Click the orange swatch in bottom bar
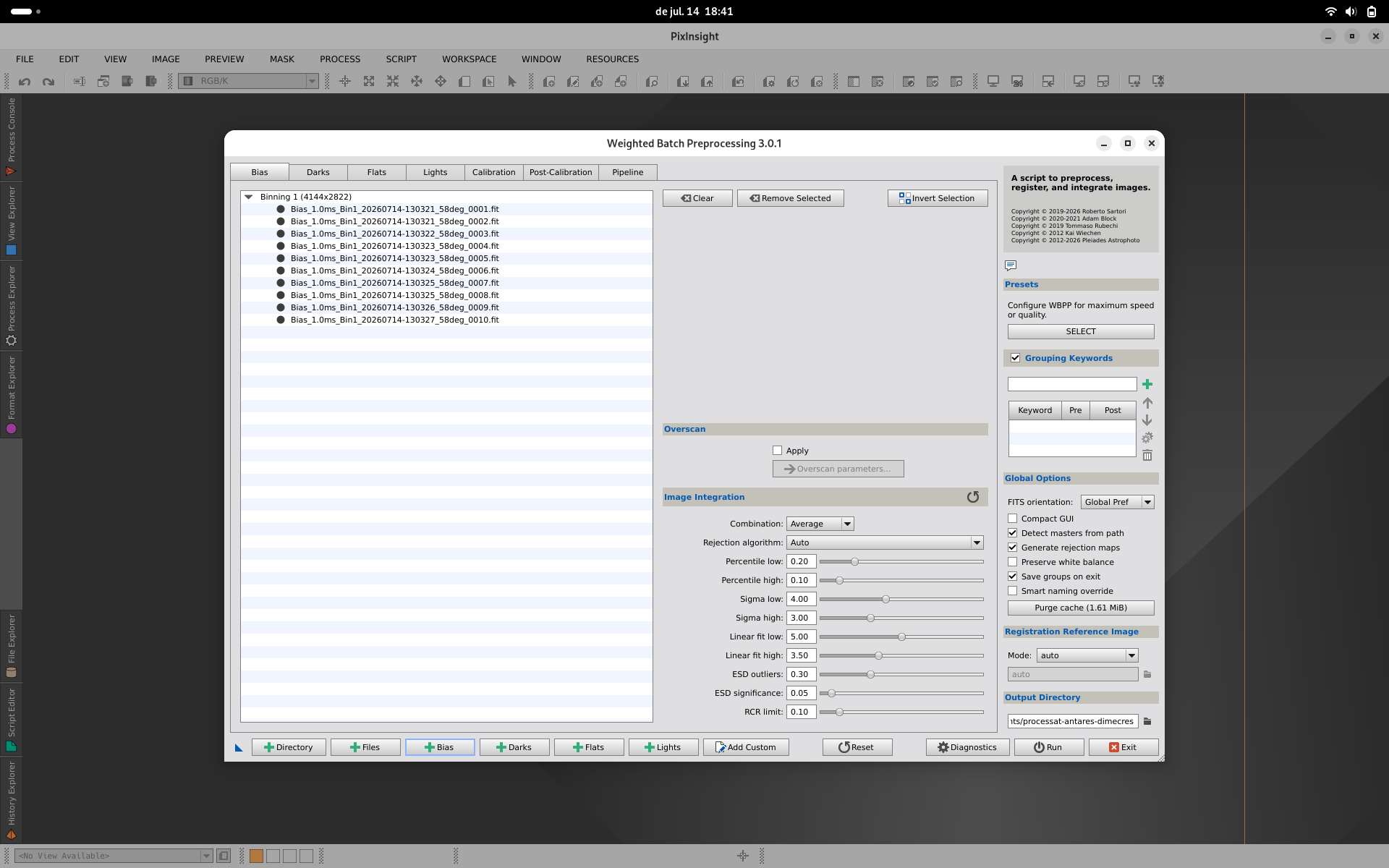 pyautogui.click(x=256, y=856)
